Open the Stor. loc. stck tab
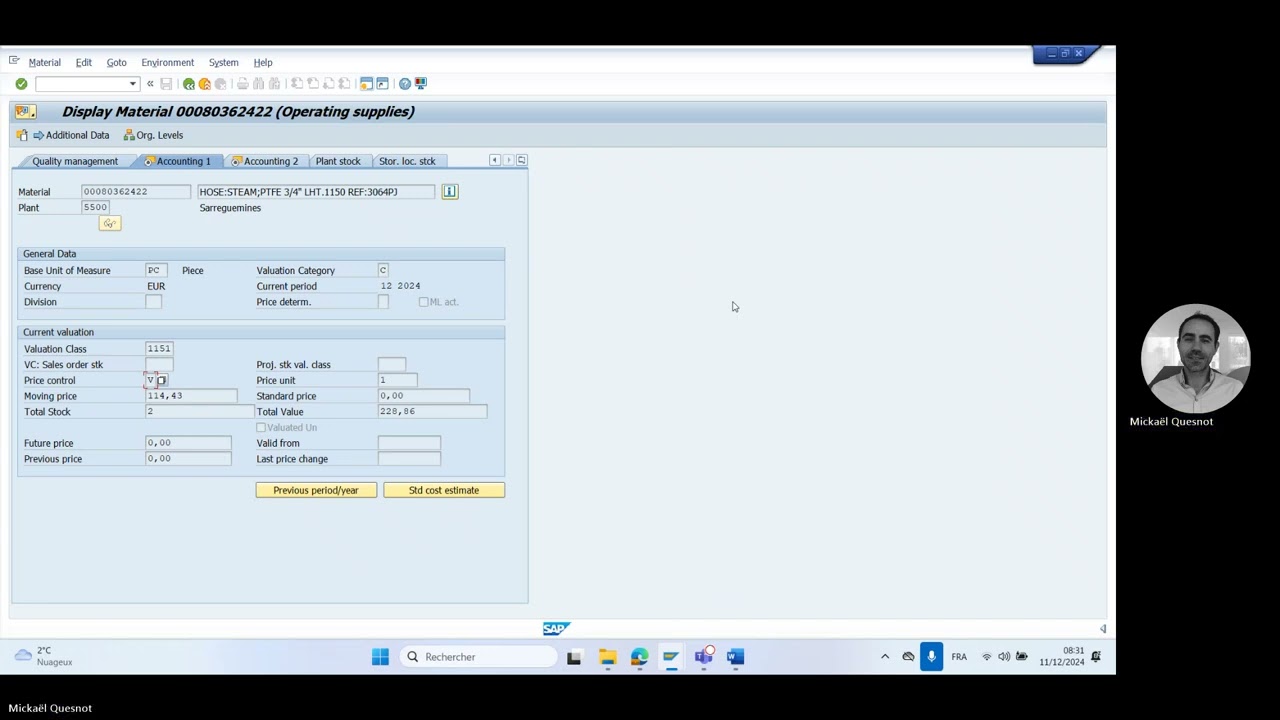The height and width of the screenshot is (720, 1280). click(x=407, y=161)
